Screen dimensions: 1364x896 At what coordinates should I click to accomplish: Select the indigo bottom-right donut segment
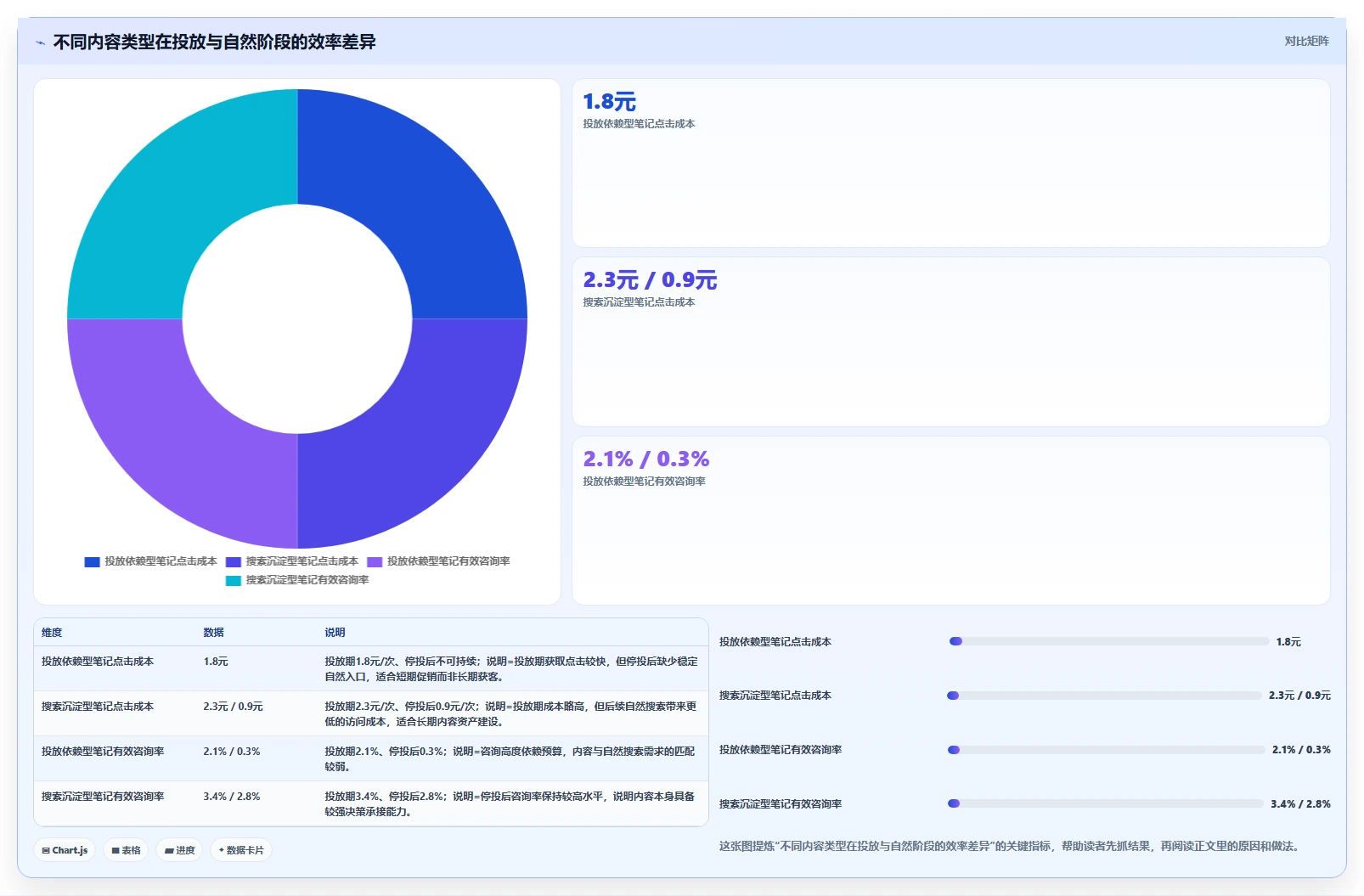(x=425, y=446)
